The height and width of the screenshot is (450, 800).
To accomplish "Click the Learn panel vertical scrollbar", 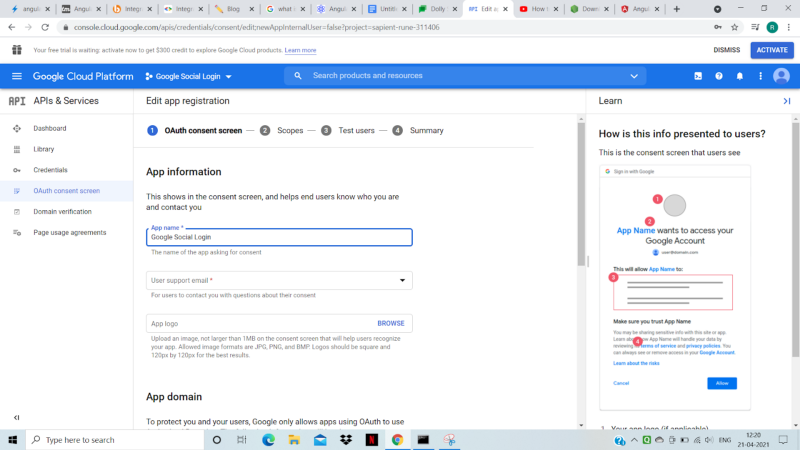I will point(795,240).
